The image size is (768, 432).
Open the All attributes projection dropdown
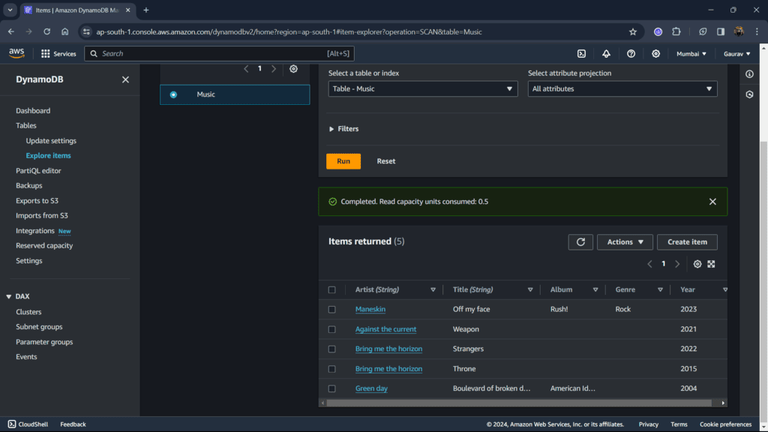tap(623, 89)
